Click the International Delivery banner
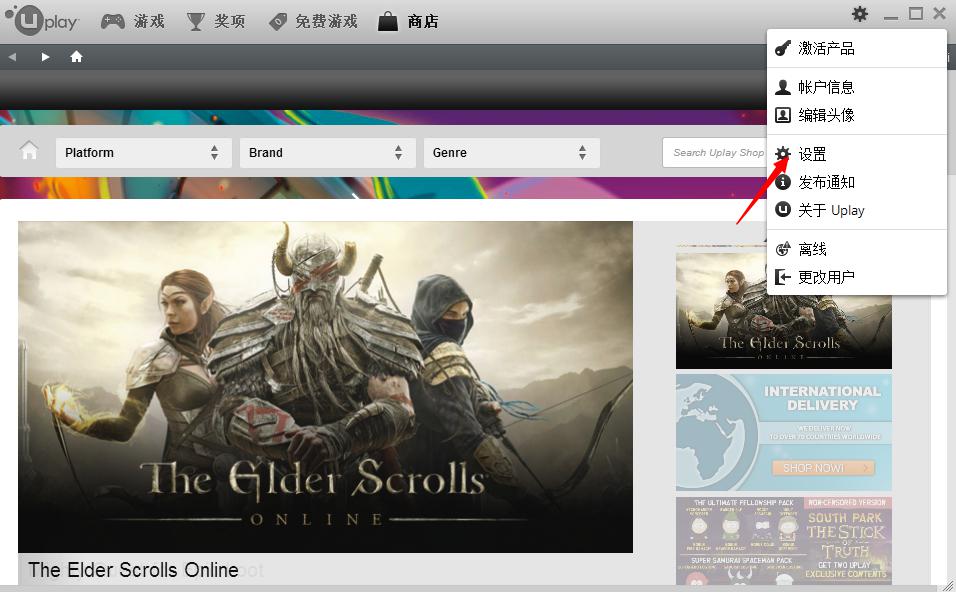This screenshot has height=592, width=956. point(783,432)
